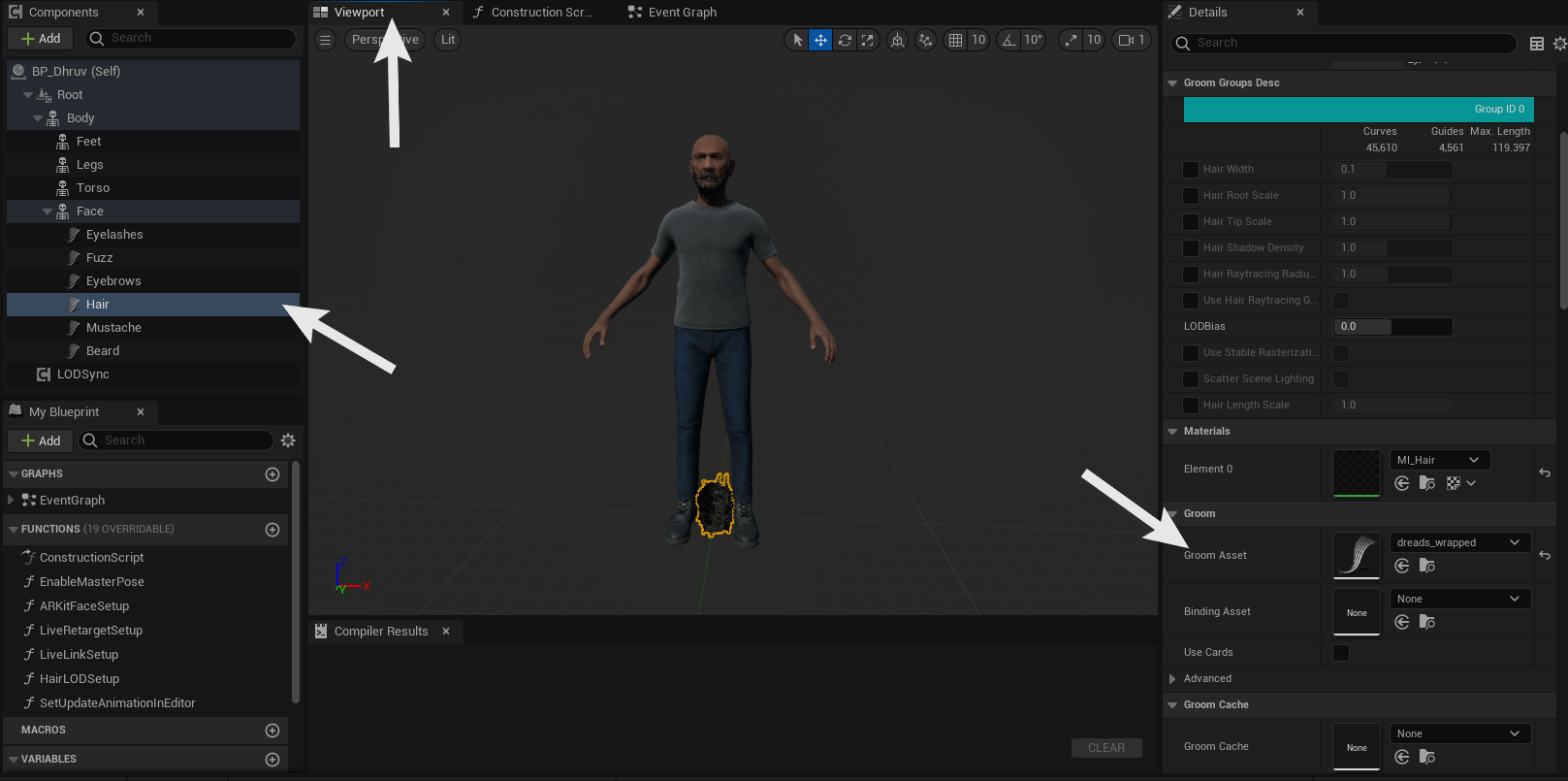Focus the Details panel search field
The image size is (1568, 781).
(1344, 44)
